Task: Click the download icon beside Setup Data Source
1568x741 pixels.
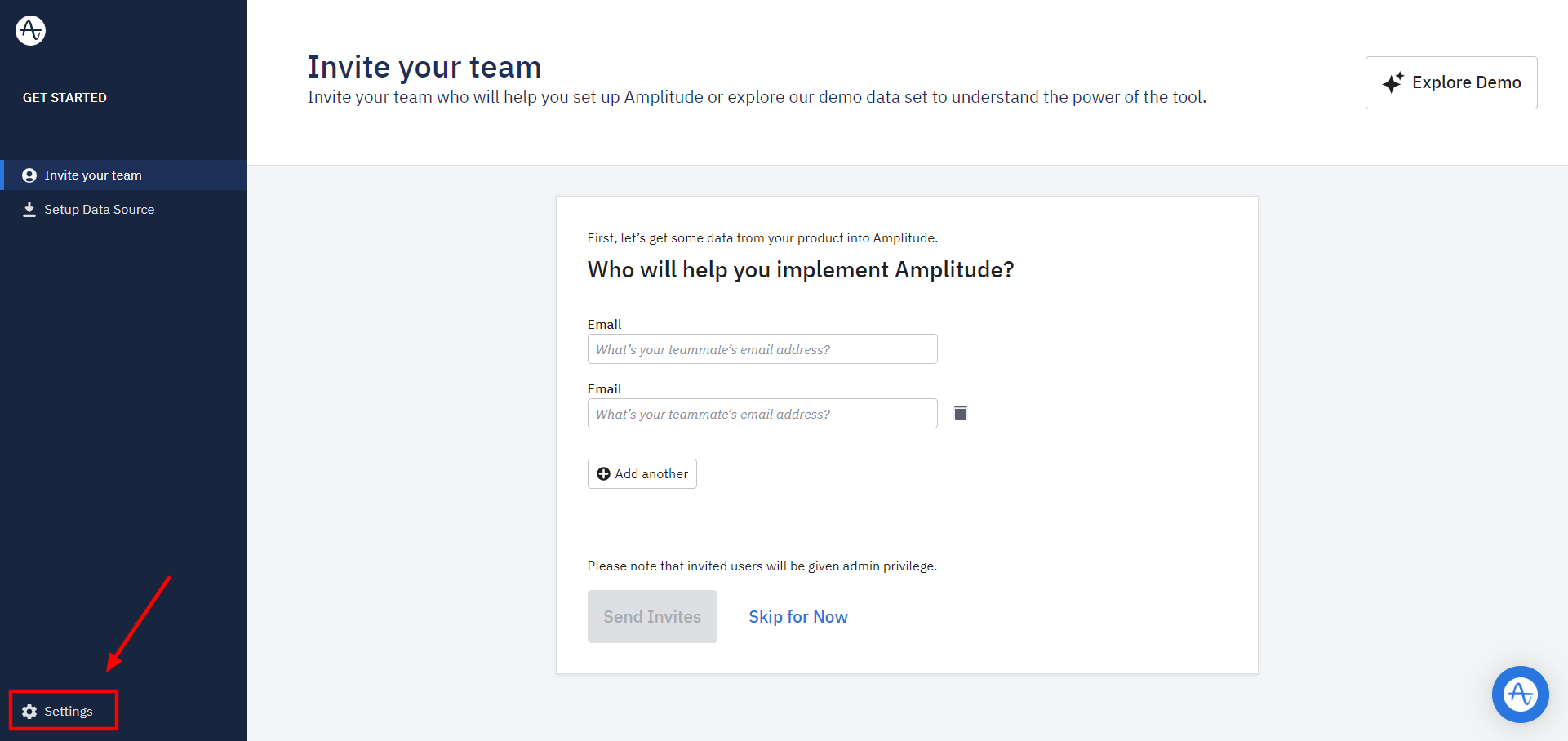Action: [x=29, y=210]
